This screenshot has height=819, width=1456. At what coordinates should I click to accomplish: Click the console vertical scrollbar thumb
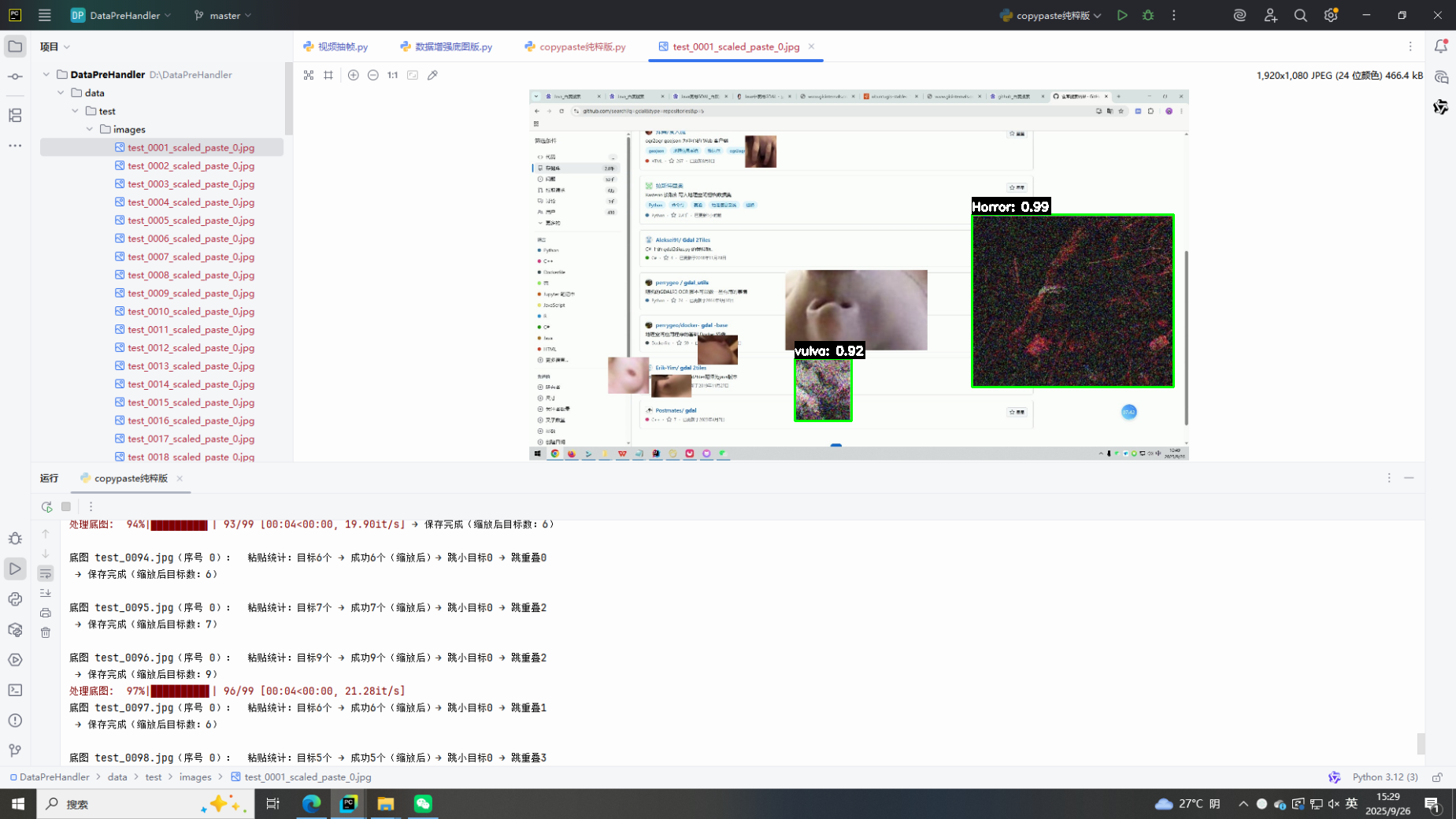coord(1420,743)
